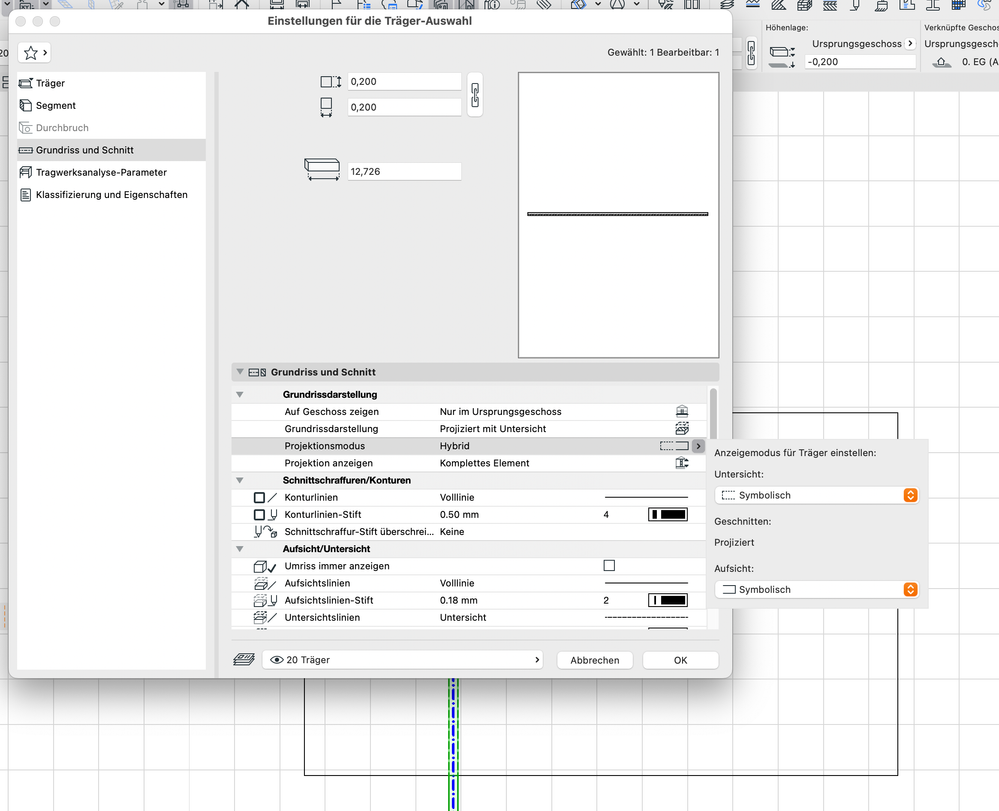
Task: Collapse the Aufsicht/Untersicht group
Action: pos(240,549)
